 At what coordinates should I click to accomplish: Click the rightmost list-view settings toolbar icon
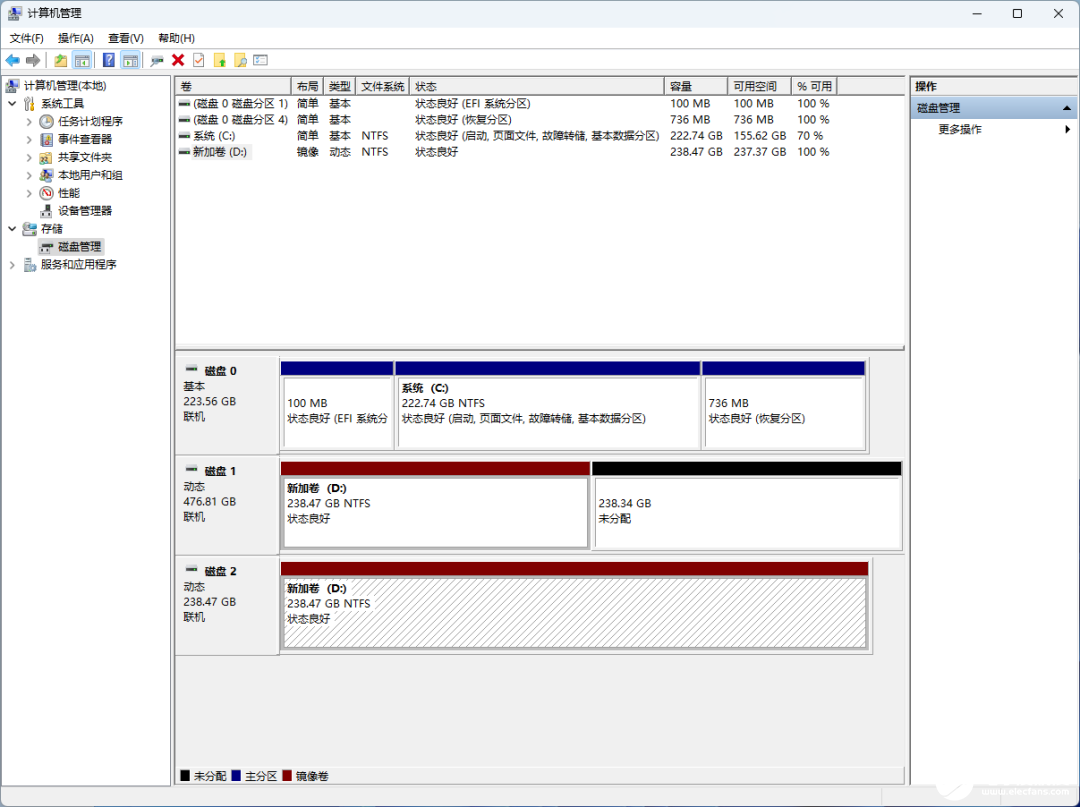pyautogui.click(x=260, y=60)
